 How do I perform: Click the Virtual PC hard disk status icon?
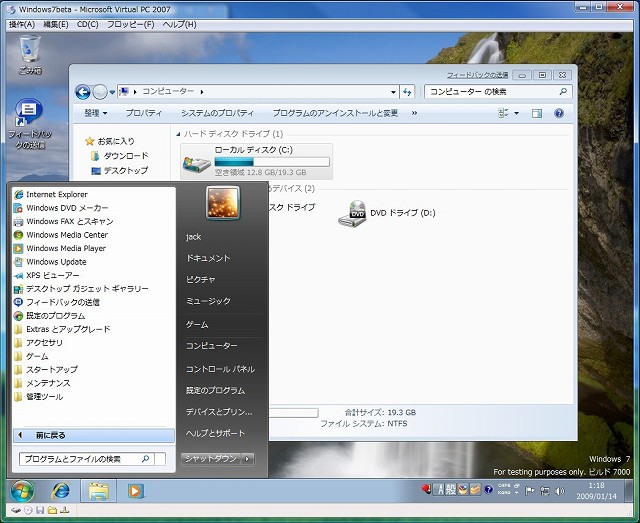pyautogui.click(x=16, y=510)
